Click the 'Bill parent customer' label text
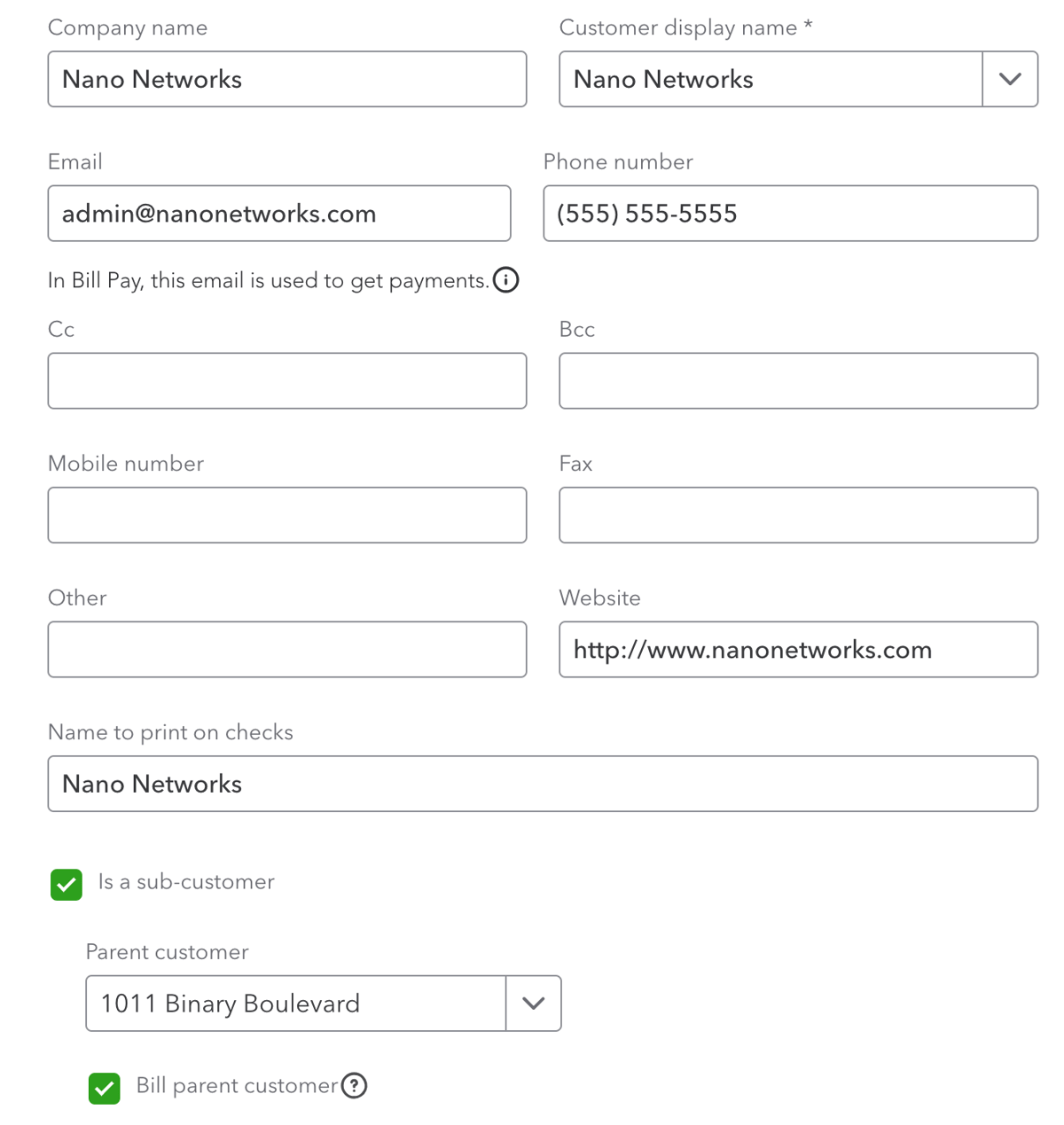 (237, 1086)
